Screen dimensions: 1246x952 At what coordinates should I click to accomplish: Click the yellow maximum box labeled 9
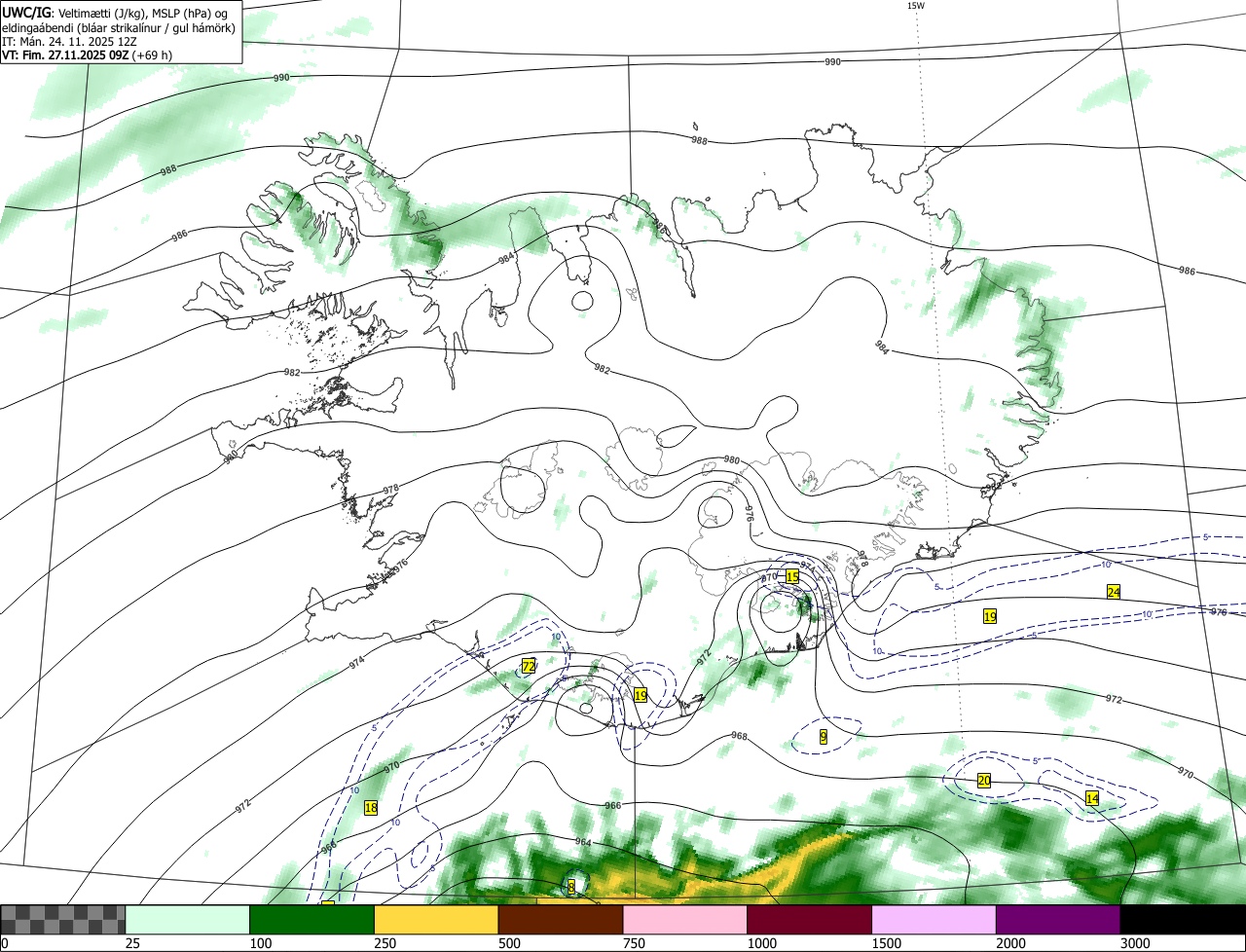click(x=824, y=737)
